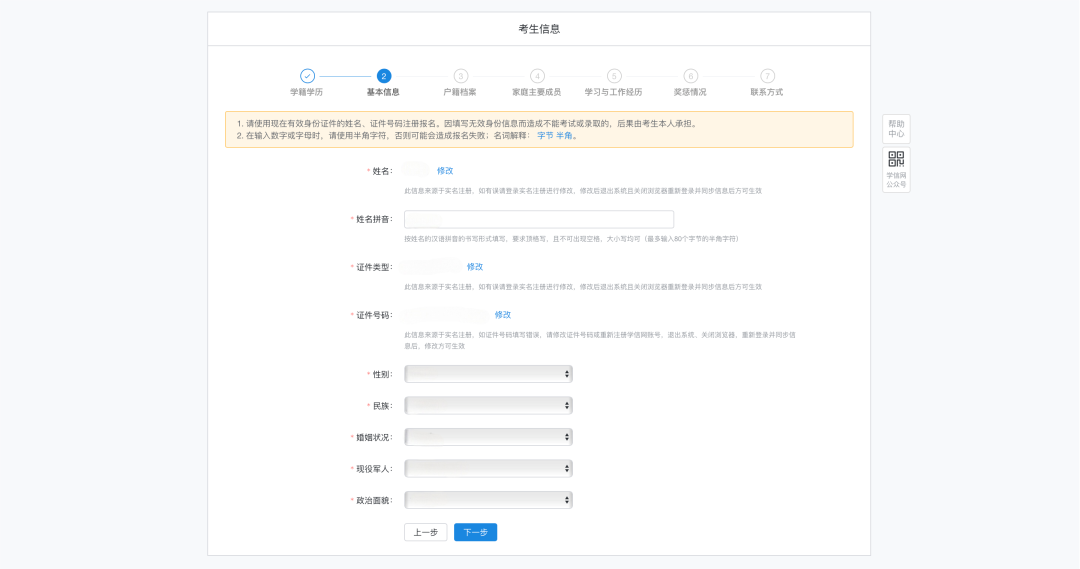Click the step 6 circle for 奖惩情况
This screenshot has height=569, width=1080.
click(690, 76)
